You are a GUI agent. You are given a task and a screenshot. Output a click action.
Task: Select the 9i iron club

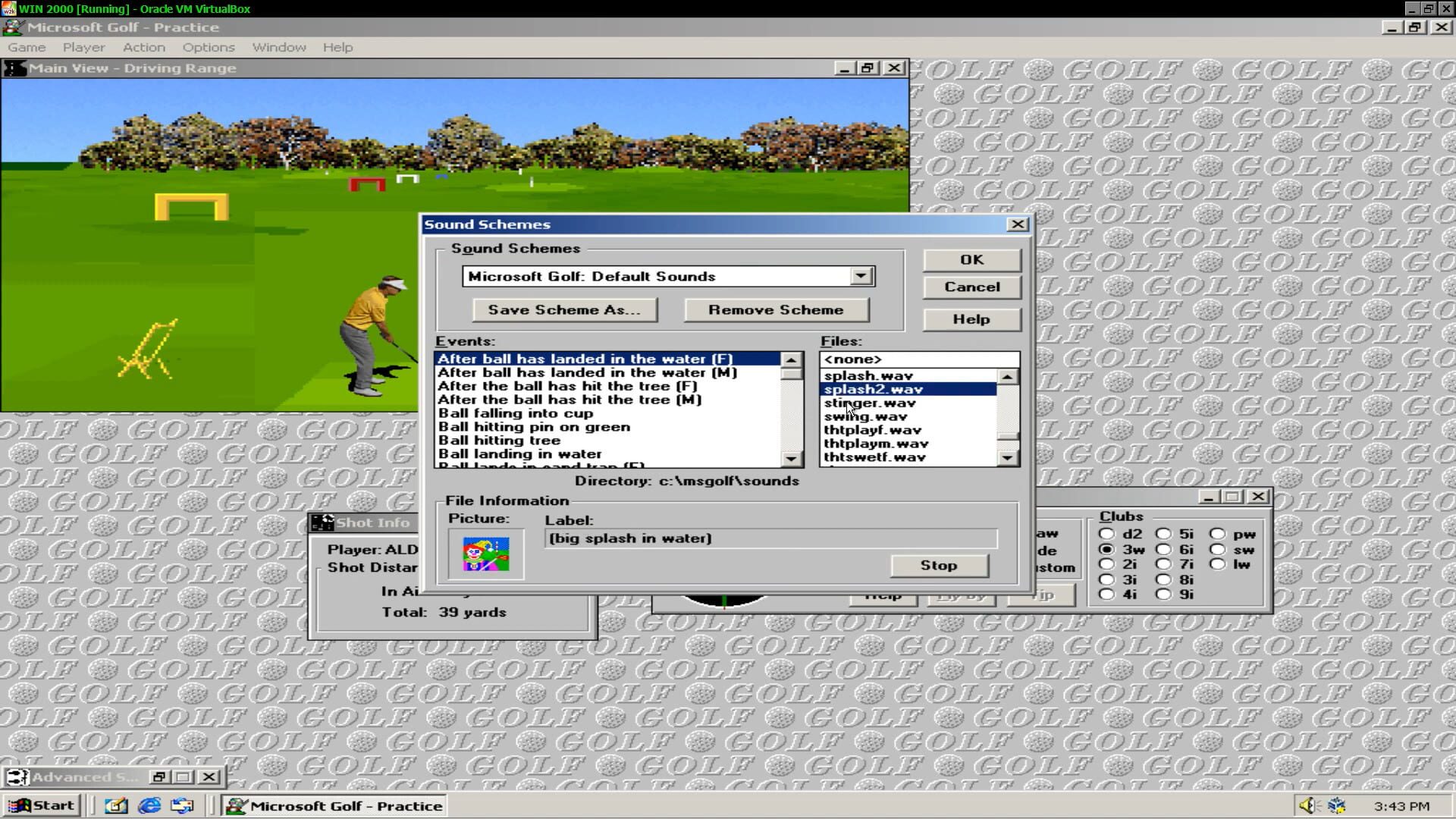pyautogui.click(x=1165, y=595)
